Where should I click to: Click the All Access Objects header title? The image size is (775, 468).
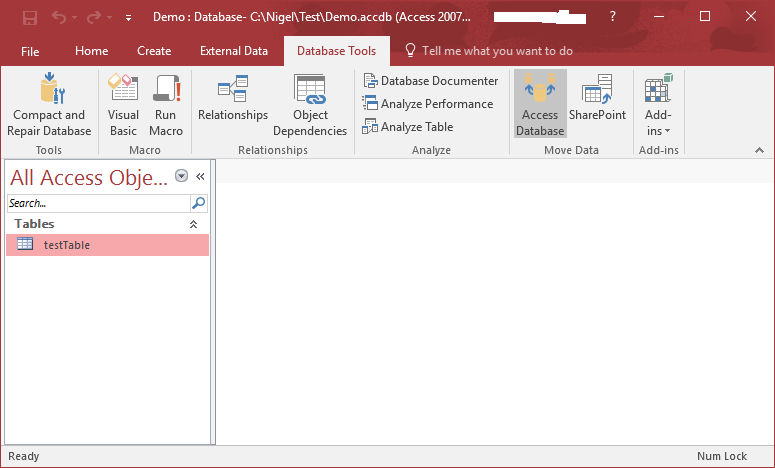click(89, 177)
